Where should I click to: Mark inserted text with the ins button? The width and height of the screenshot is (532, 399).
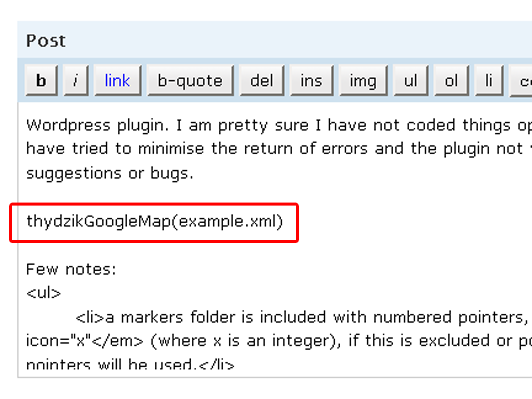click(311, 80)
